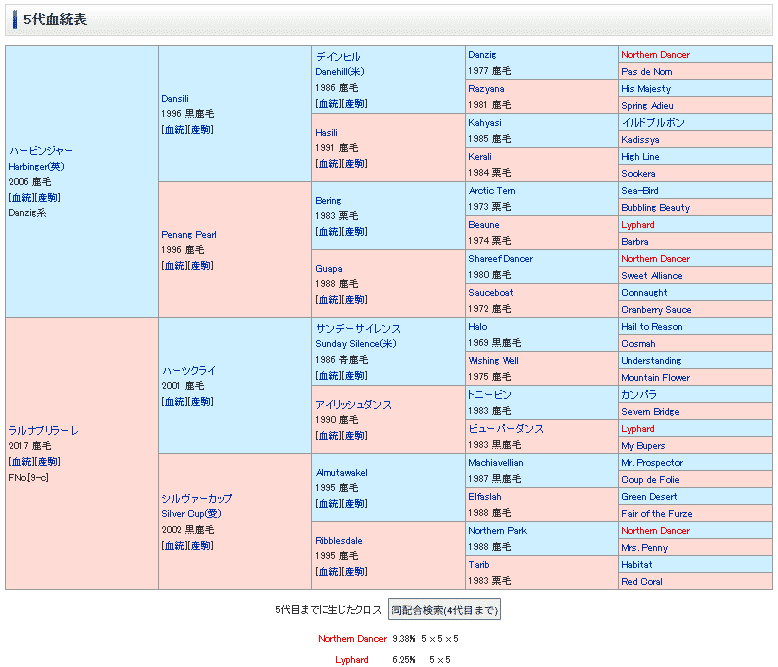
Task: Open the Cranberry Sauce link
Action: [x=656, y=310]
